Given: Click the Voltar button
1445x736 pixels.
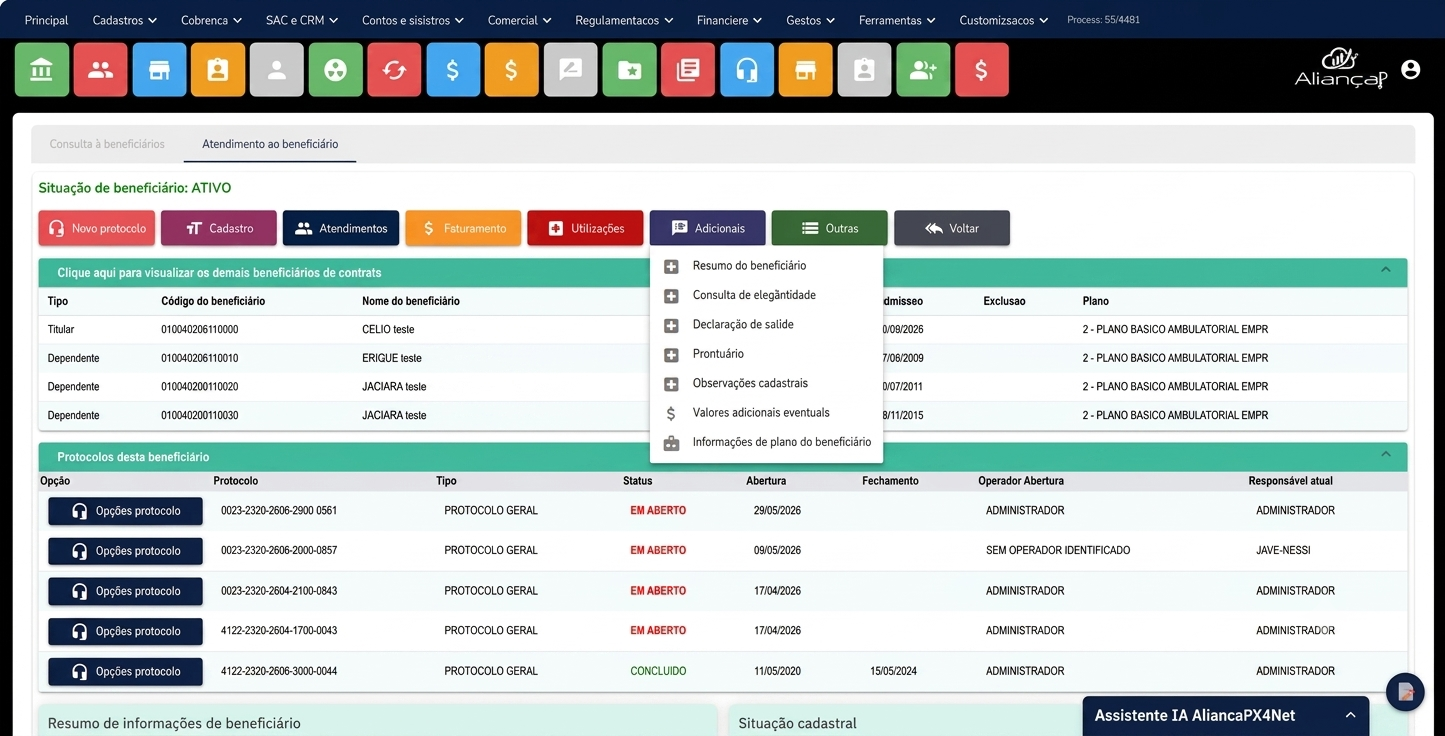Looking at the screenshot, I should pos(952,228).
